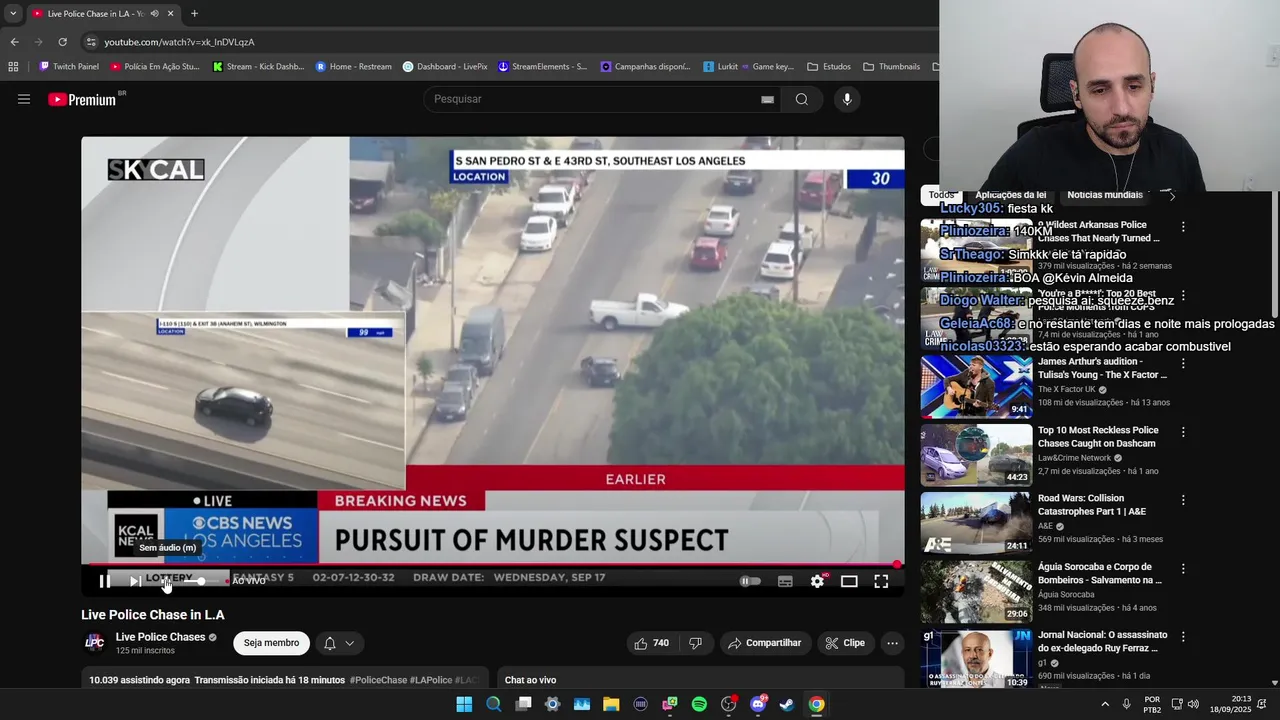1280x720 pixels.
Task: Toggle subtitles in the player
Action: point(785,581)
